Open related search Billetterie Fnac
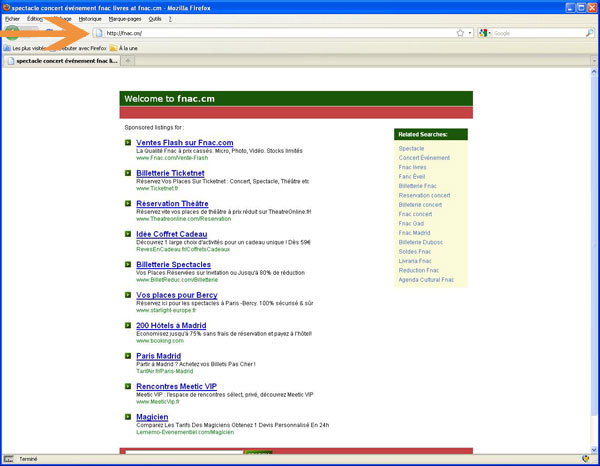The width and height of the screenshot is (600, 466). pyautogui.click(x=417, y=186)
